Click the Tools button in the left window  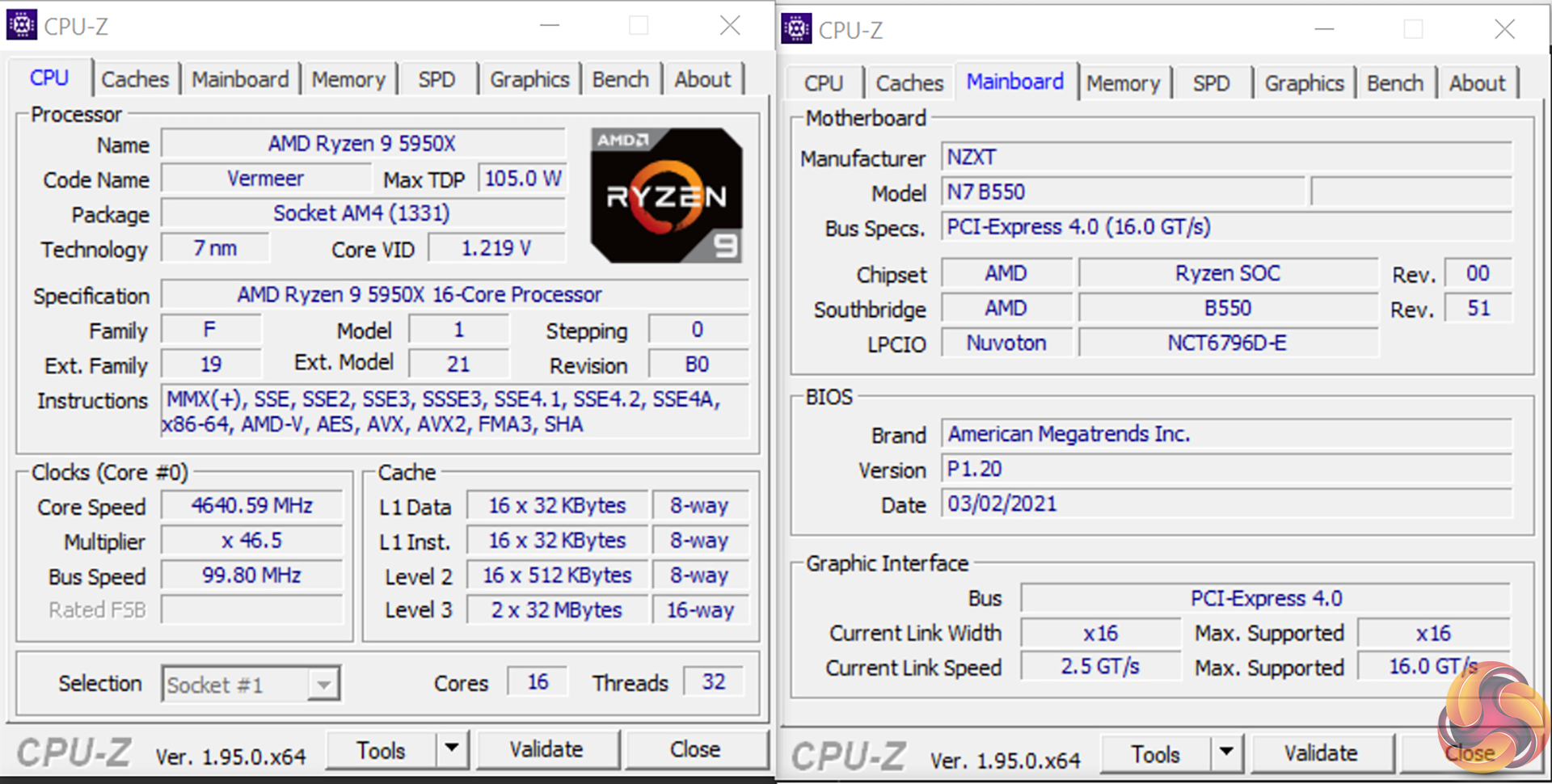pyautogui.click(x=381, y=749)
